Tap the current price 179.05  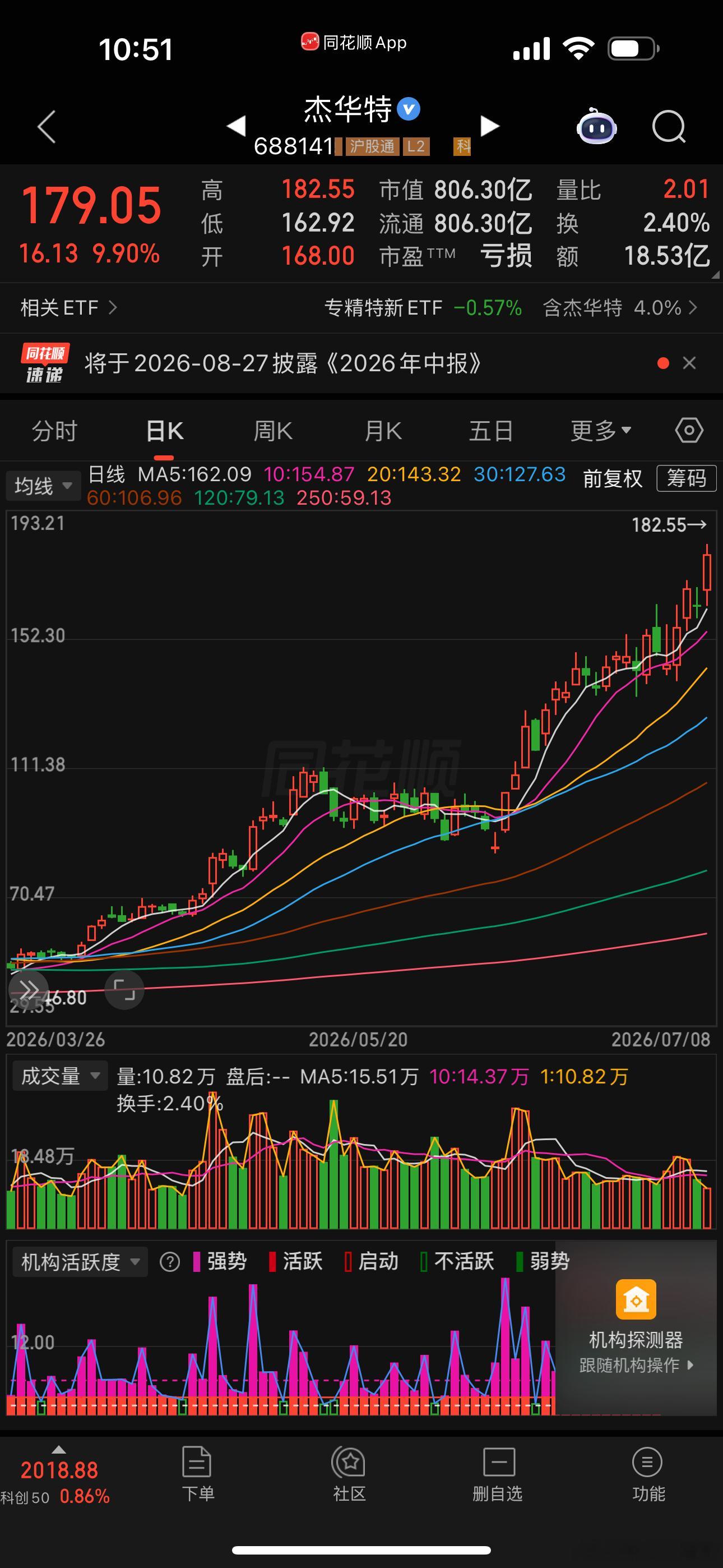91,205
